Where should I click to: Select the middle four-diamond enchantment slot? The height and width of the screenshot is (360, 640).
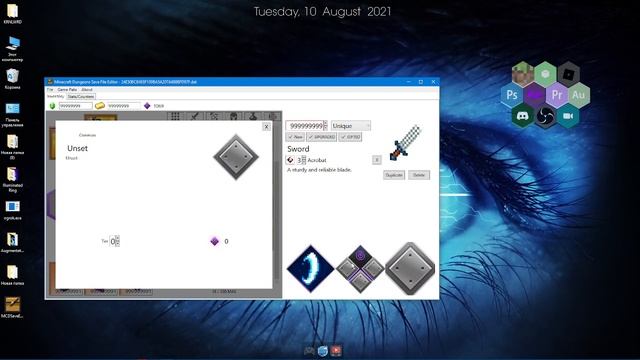click(x=360, y=268)
